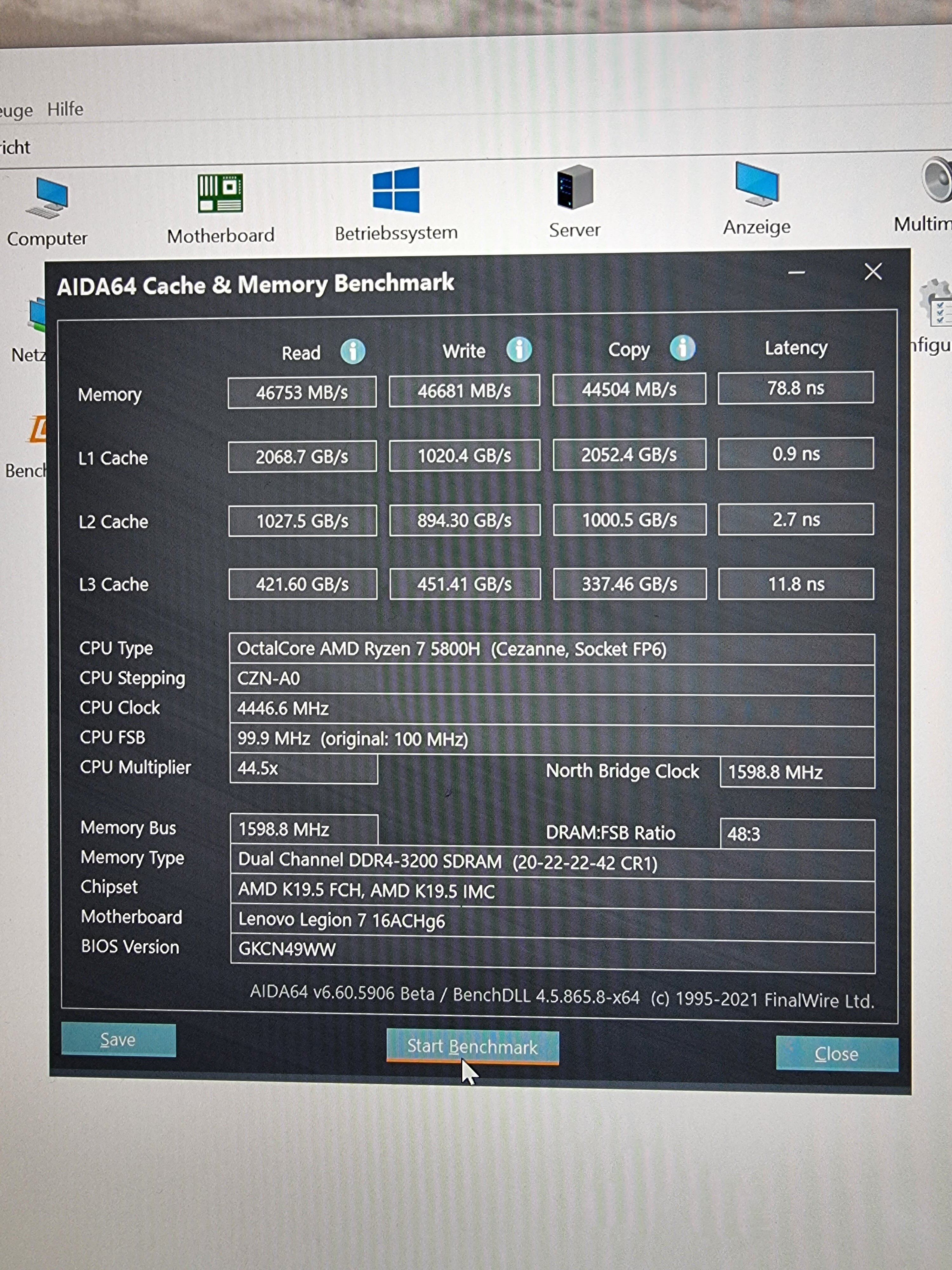This screenshot has width=952, height=1270.
Task: Click the AIDA64 version footer text
Action: point(562,996)
